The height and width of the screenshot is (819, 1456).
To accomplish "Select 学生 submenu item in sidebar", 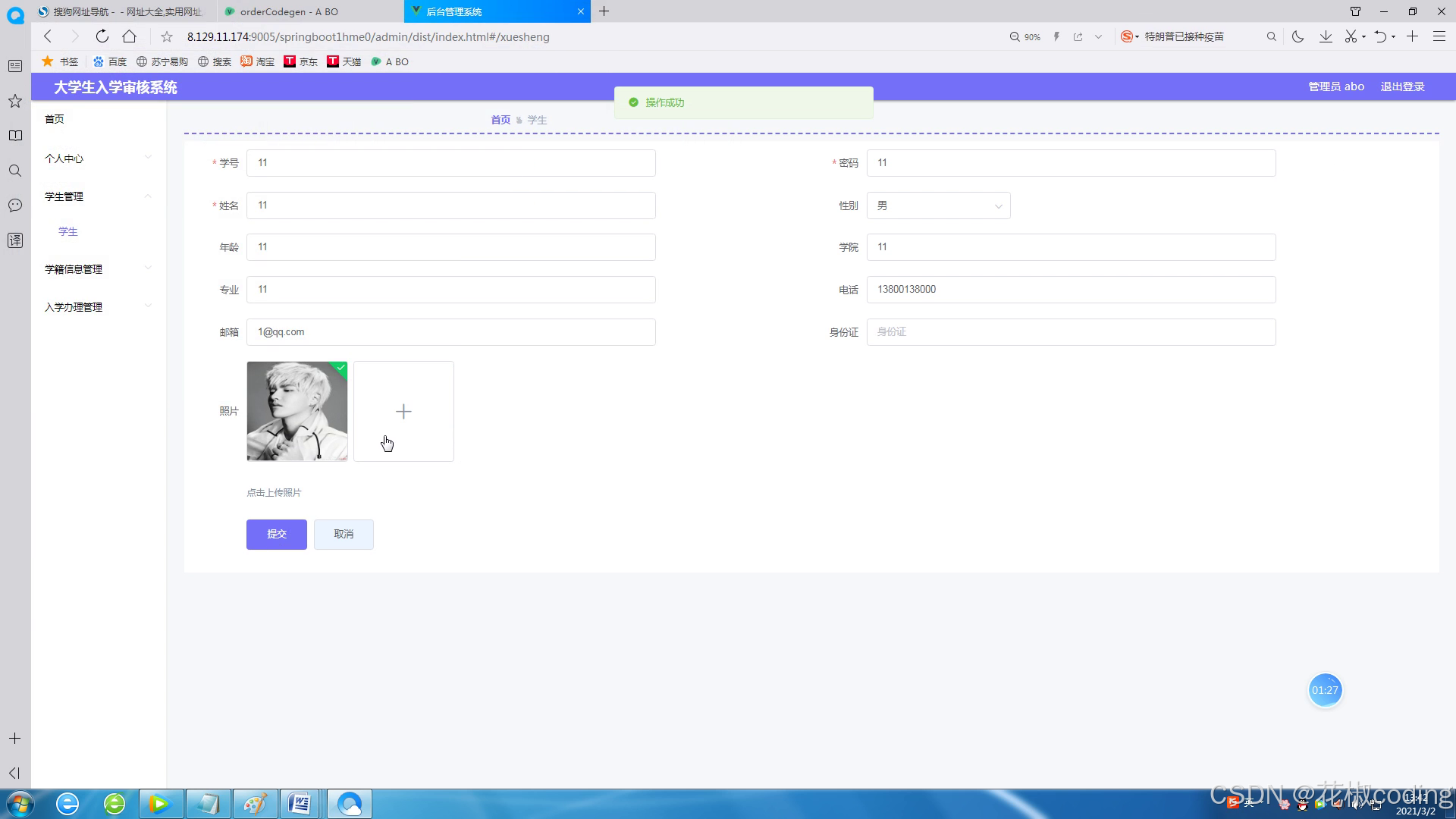I will [x=68, y=231].
